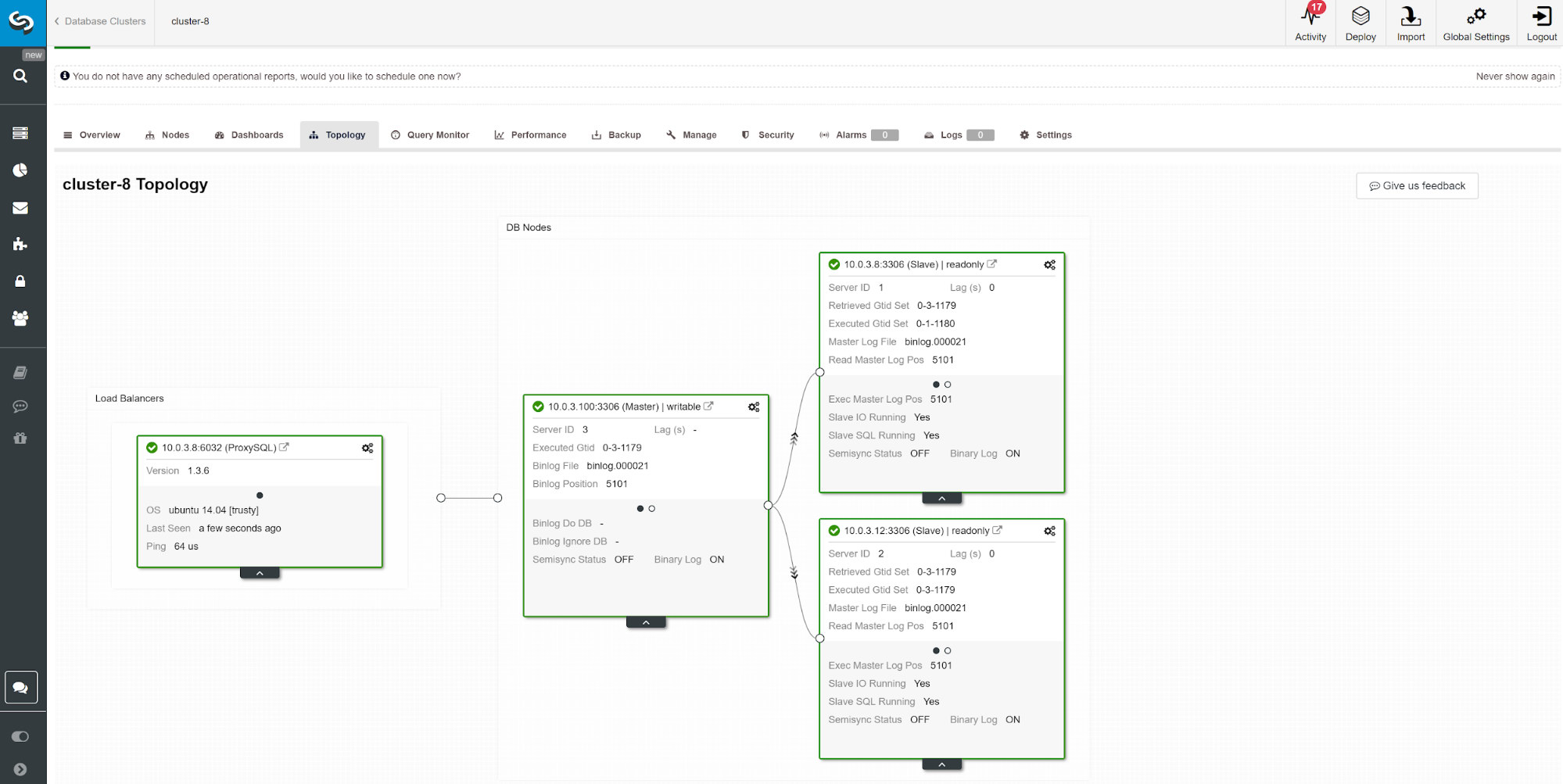This screenshot has width=1563, height=784.
Task: Open Master 10.0.3.100:3306 external link icon
Action: (708, 406)
